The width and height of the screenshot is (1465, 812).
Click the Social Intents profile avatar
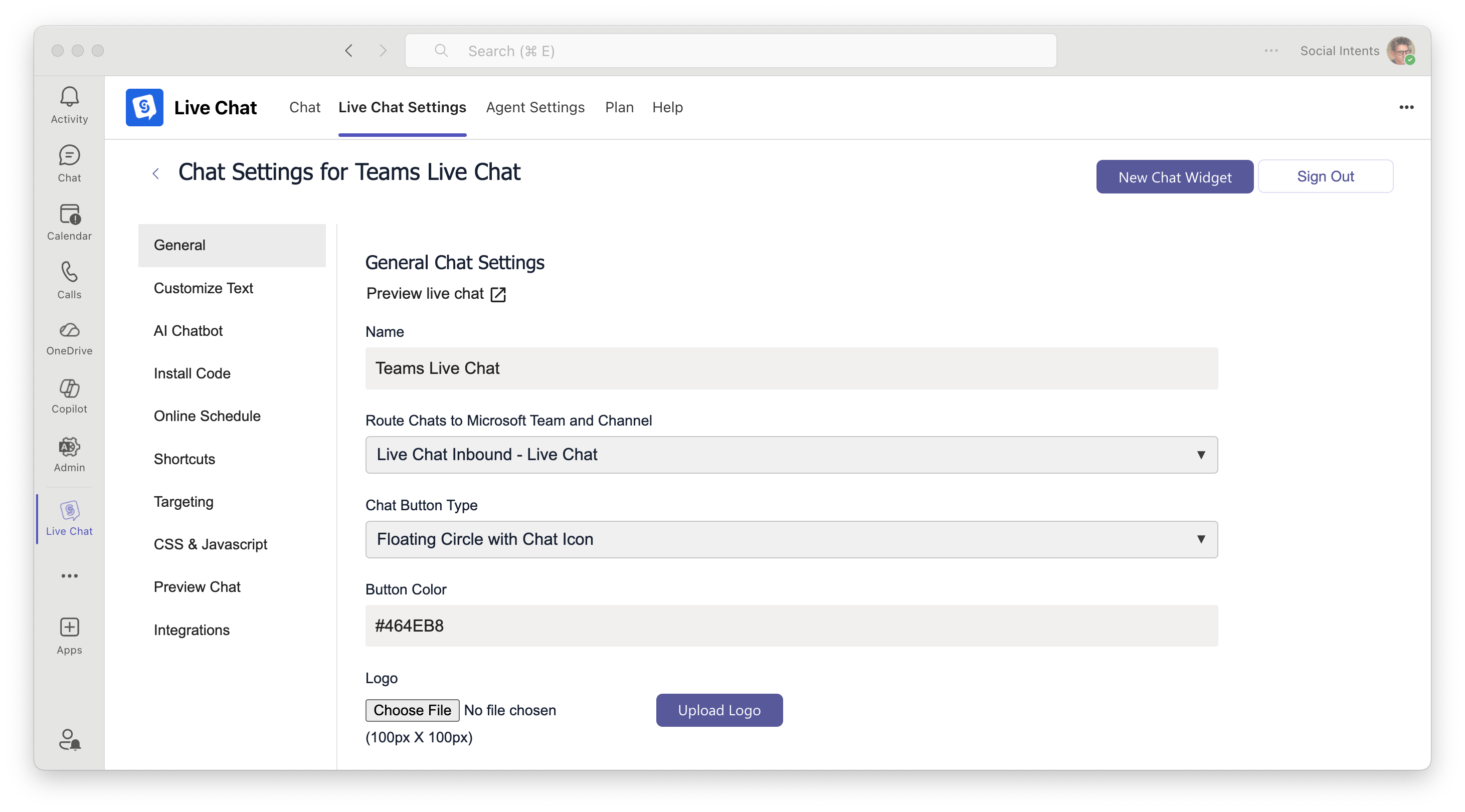click(1402, 51)
